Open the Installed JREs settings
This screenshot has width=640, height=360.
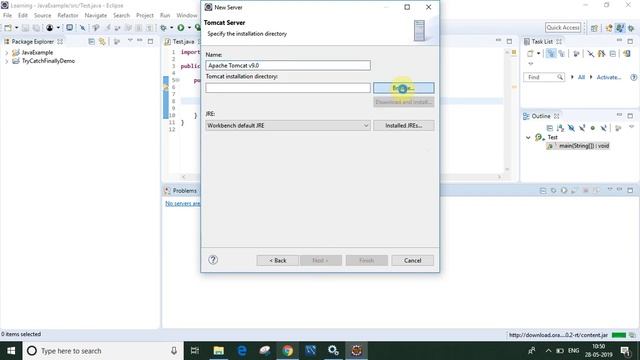pos(403,126)
